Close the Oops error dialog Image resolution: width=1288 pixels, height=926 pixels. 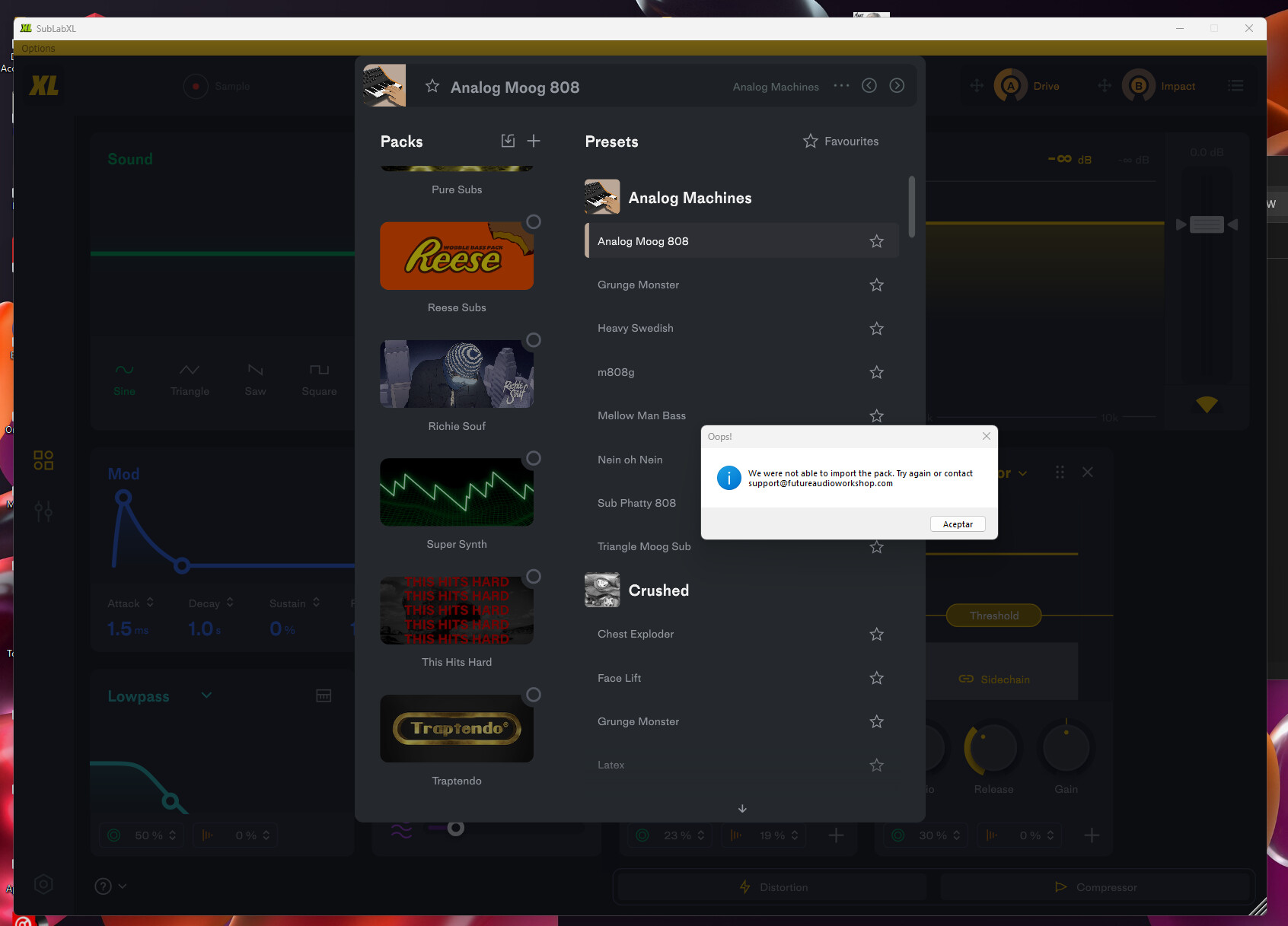[x=986, y=436]
